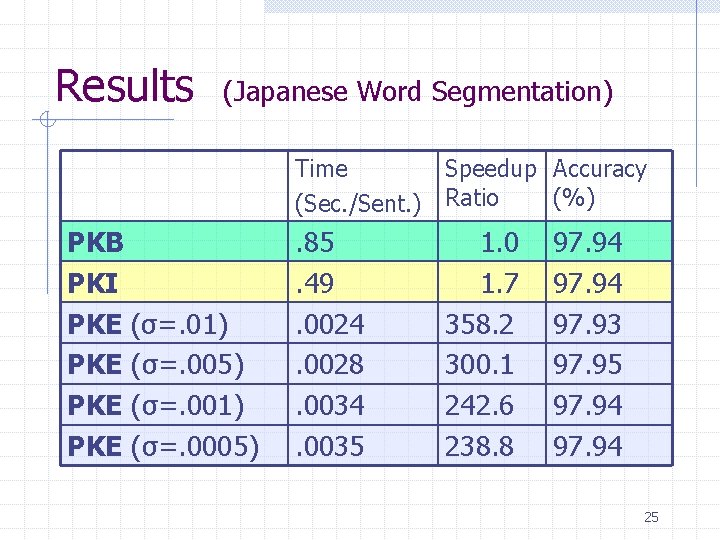Select the 'PKE (σ=.005)' row label
Image resolution: width=720 pixels, height=540 pixels.
(x=156, y=366)
